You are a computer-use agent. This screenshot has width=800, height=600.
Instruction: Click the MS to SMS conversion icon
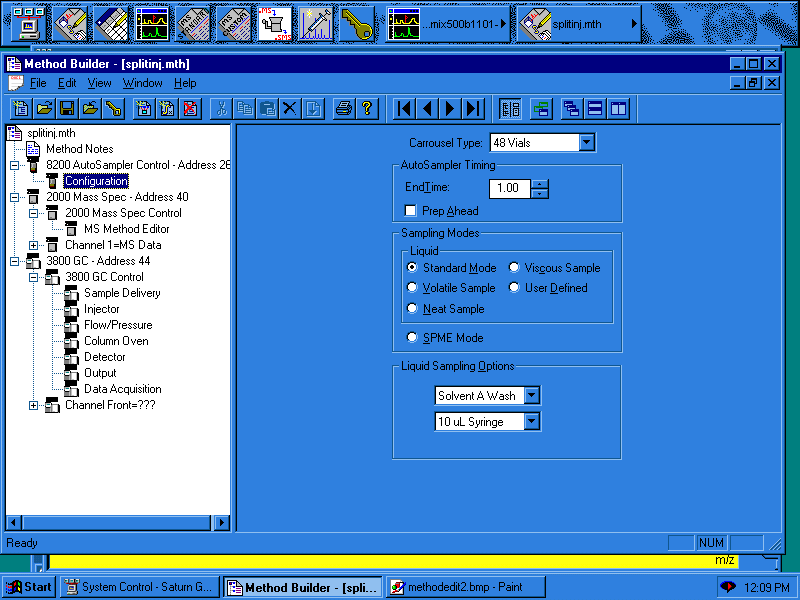(x=275, y=24)
